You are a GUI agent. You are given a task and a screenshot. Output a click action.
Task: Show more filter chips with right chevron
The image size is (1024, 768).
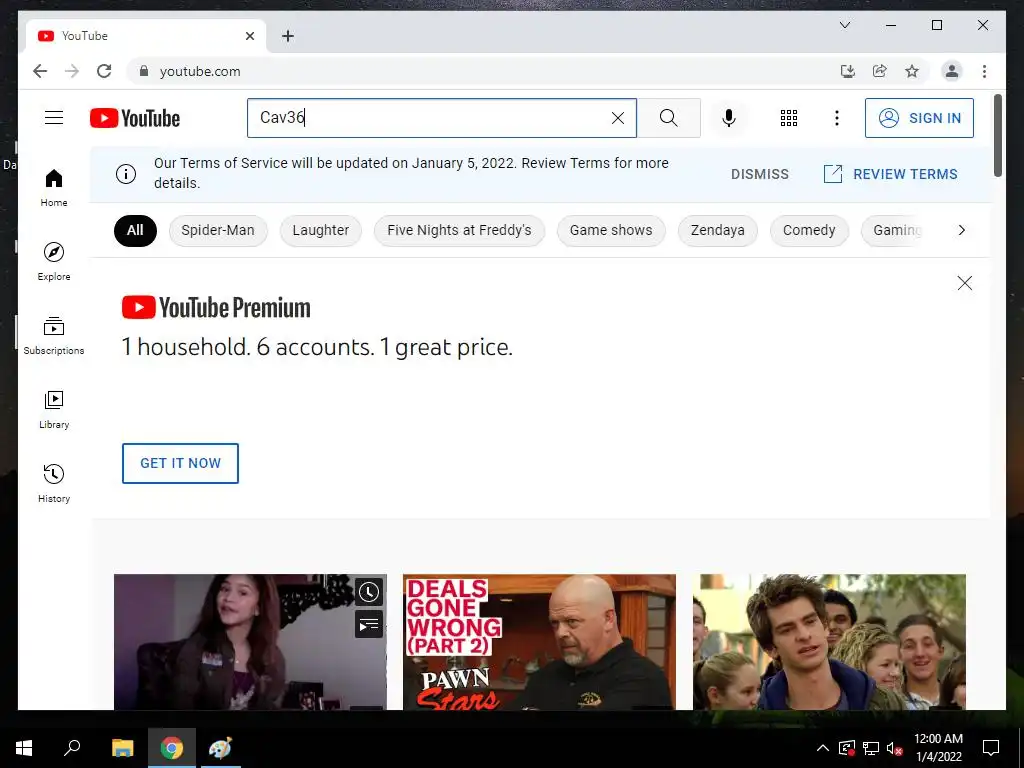point(961,230)
